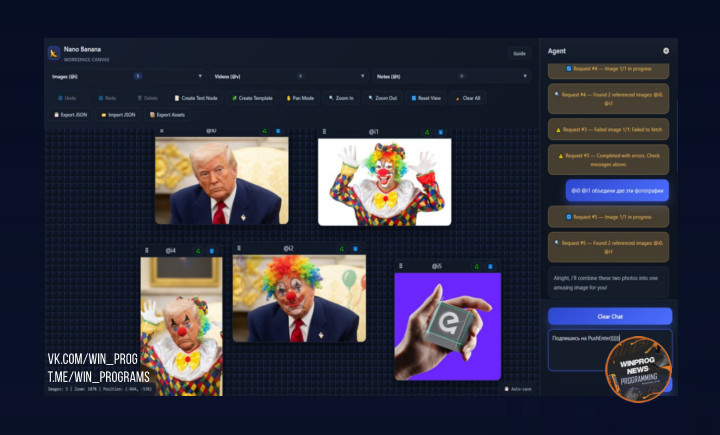Click the green recycle icon on node @i1
Image resolution: width=720 pixels, height=435 pixels.
[427, 132]
